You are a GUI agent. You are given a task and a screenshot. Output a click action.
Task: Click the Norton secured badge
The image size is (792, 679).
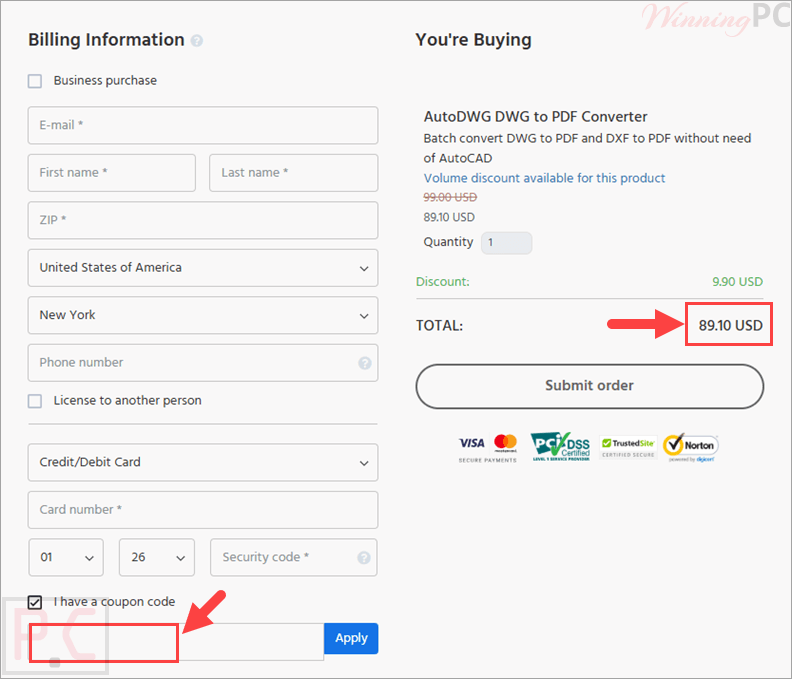pyautogui.click(x=691, y=447)
